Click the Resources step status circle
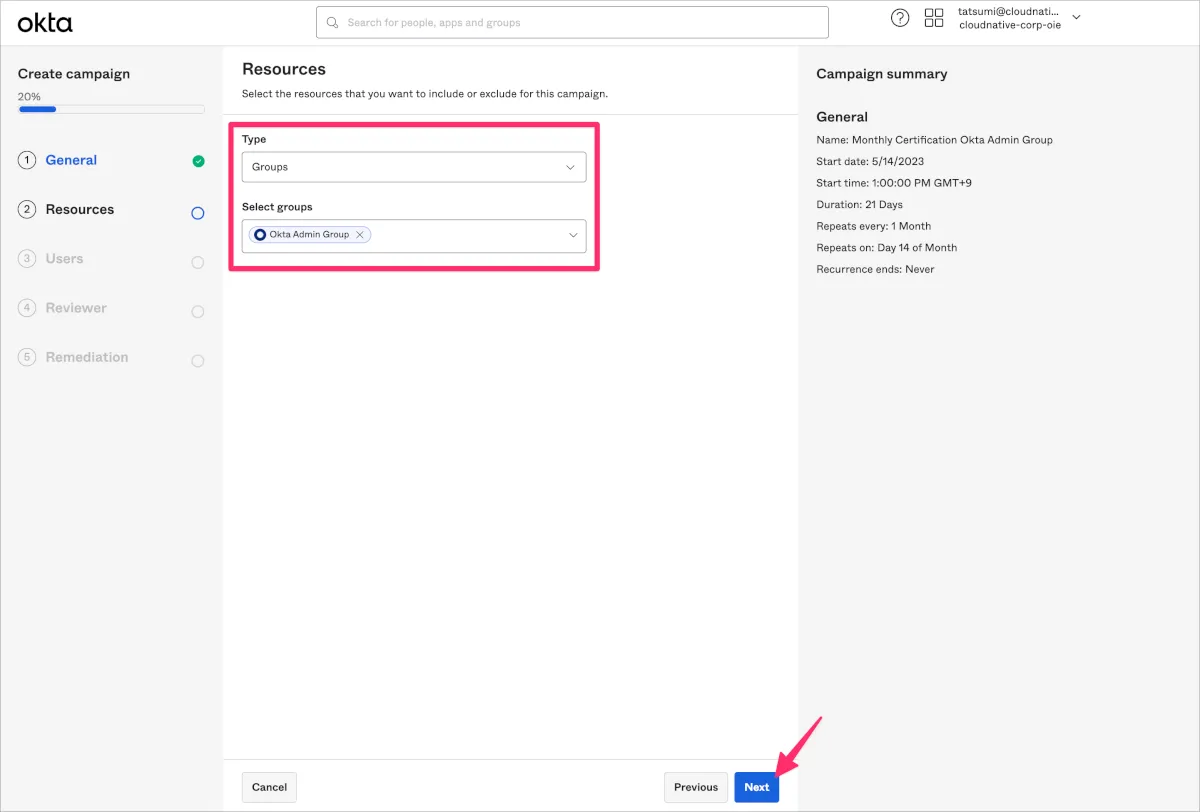The width and height of the screenshot is (1200, 812). point(197,213)
